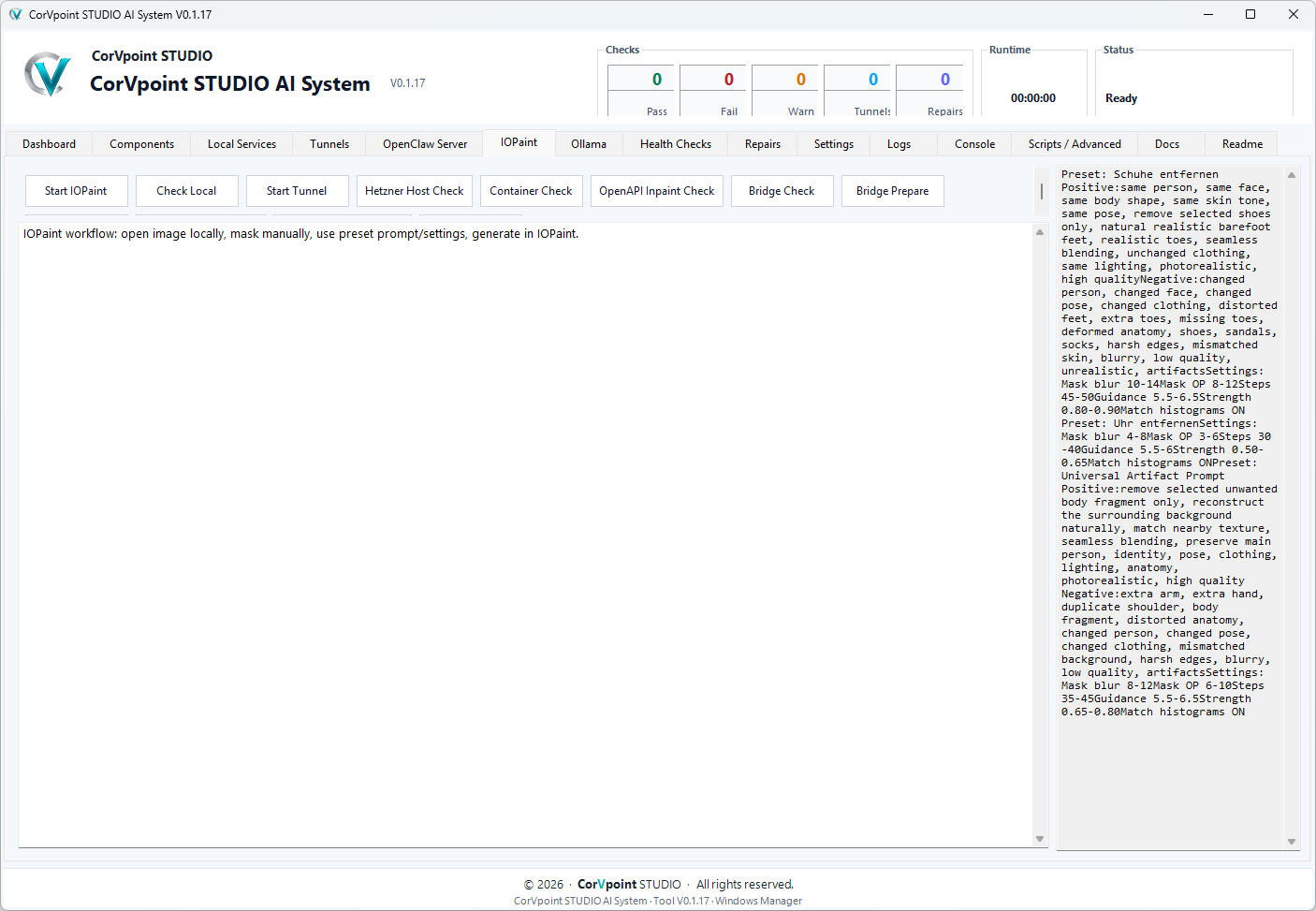
Task: Select the IOPaint tab
Action: 519,142
